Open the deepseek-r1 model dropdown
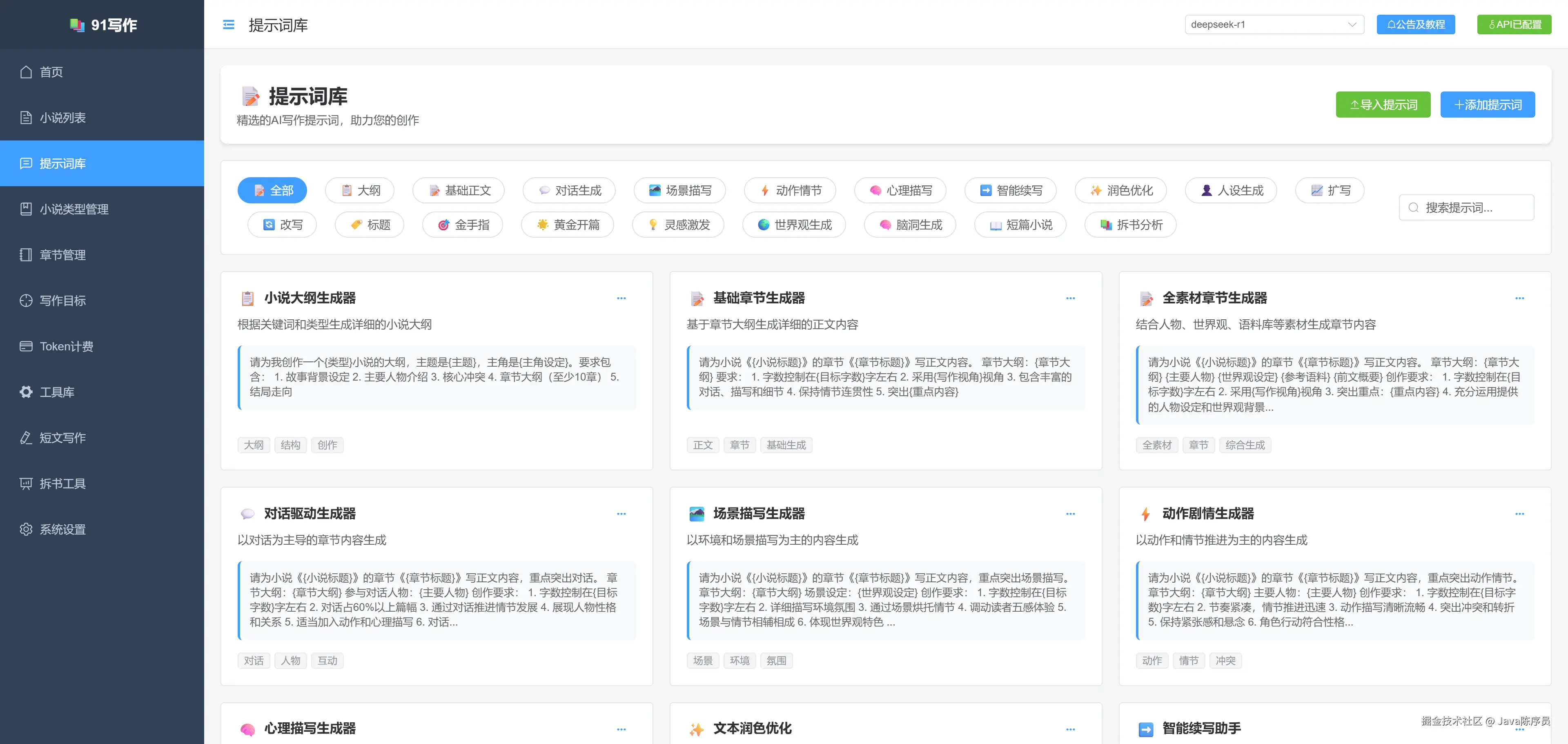This screenshot has height=744, width=1568. tap(1274, 25)
